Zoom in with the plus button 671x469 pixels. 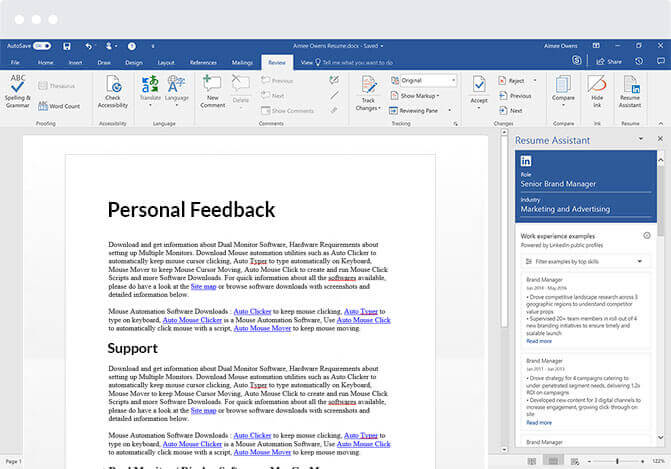(642, 461)
